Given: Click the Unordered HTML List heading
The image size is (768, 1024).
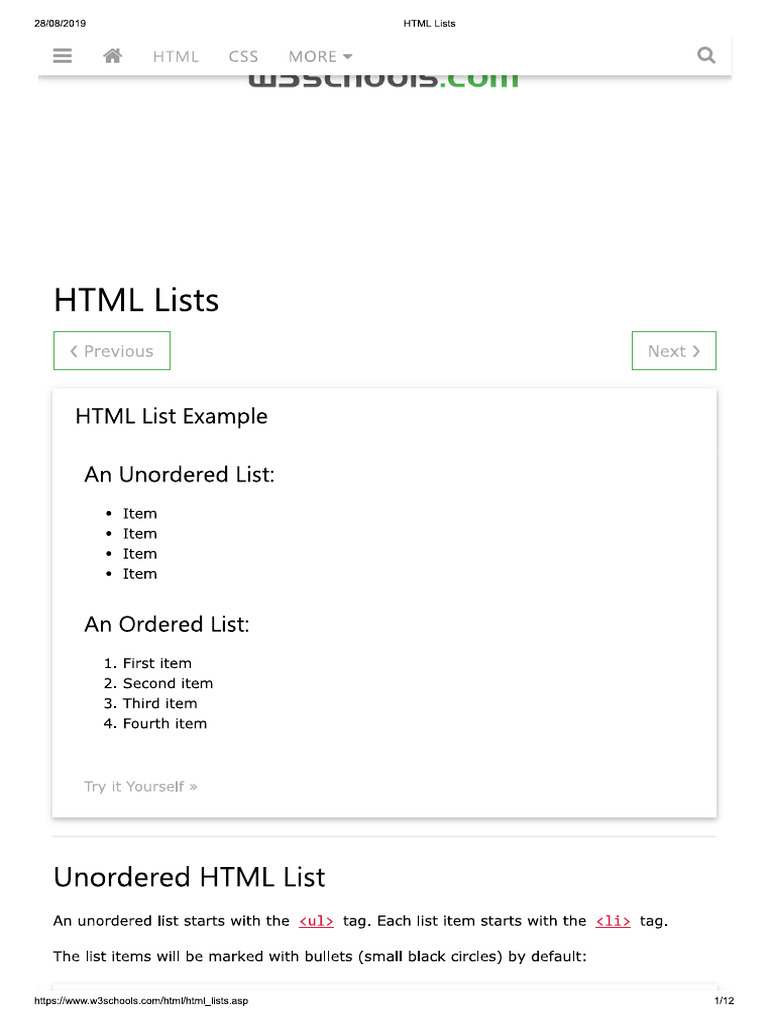Looking at the screenshot, I should pyautogui.click(x=189, y=877).
